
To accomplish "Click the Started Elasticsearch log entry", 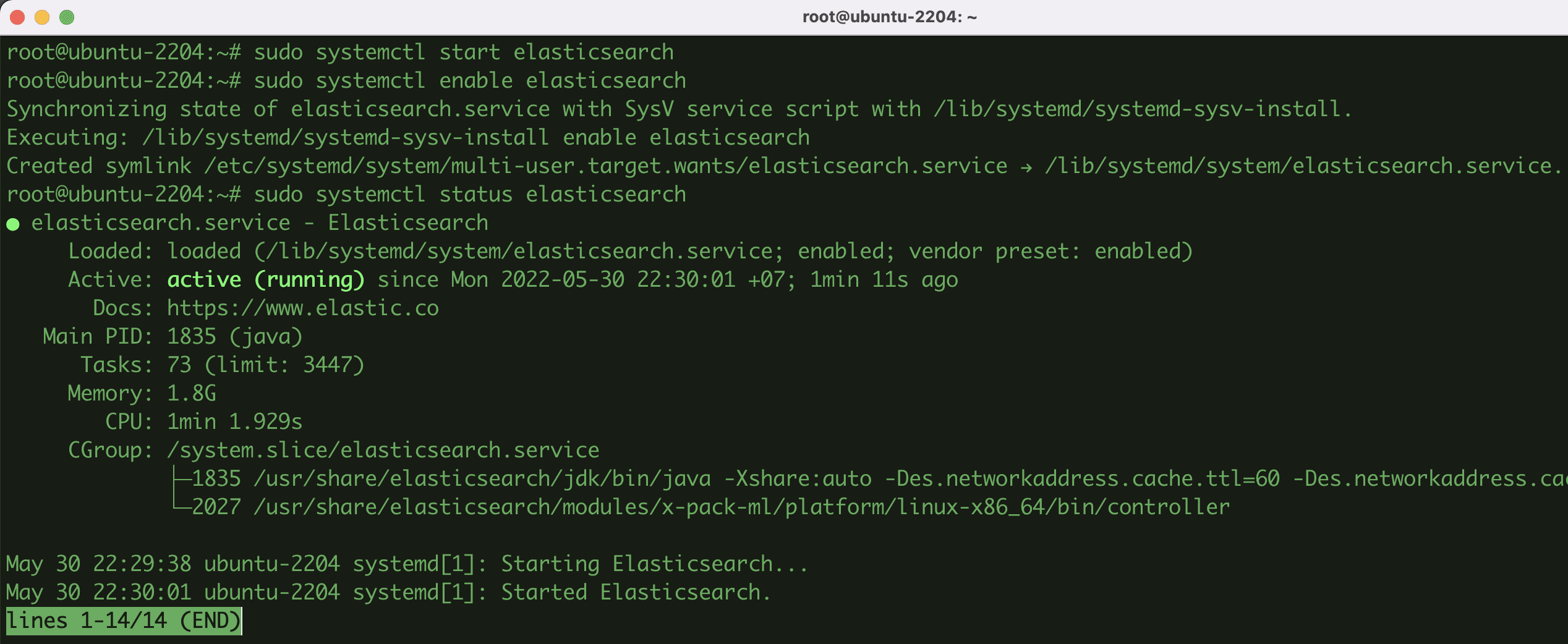I will [388, 591].
